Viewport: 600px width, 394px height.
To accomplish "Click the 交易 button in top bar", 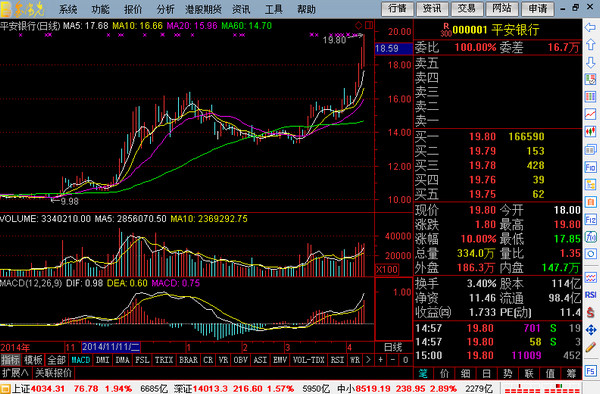I will (466, 8).
